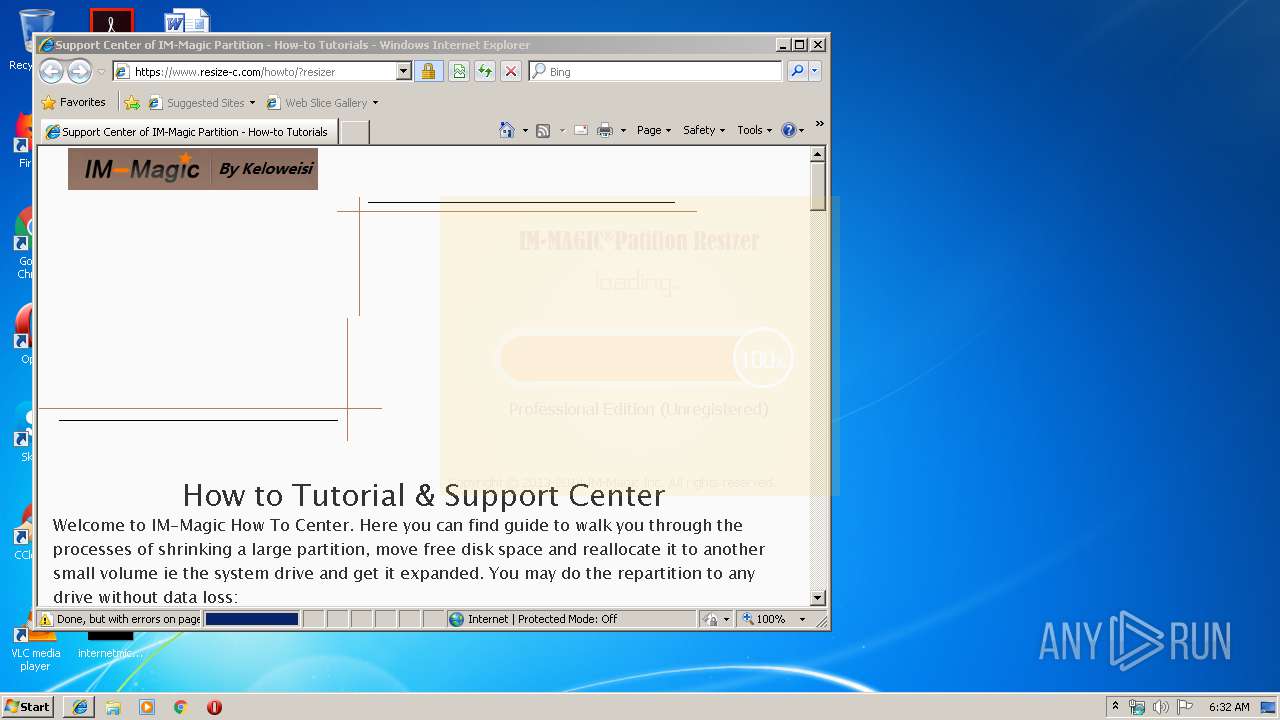Viewport: 1280px width, 720px height.
Task: Go back with the browser Back arrow
Action: pyautogui.click(x=51, y=71)
